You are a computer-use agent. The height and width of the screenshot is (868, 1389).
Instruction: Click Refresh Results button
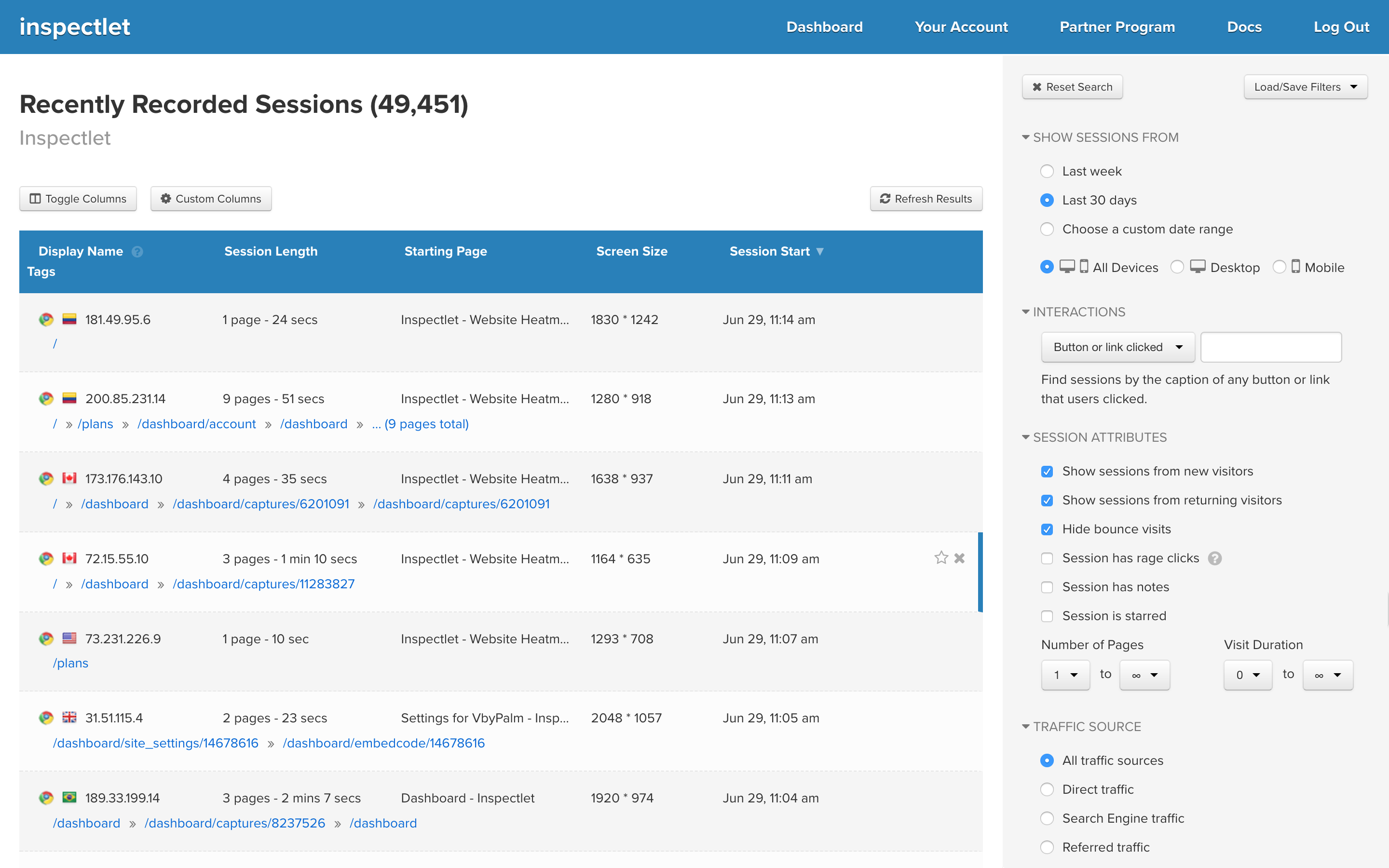click(926, 199)
